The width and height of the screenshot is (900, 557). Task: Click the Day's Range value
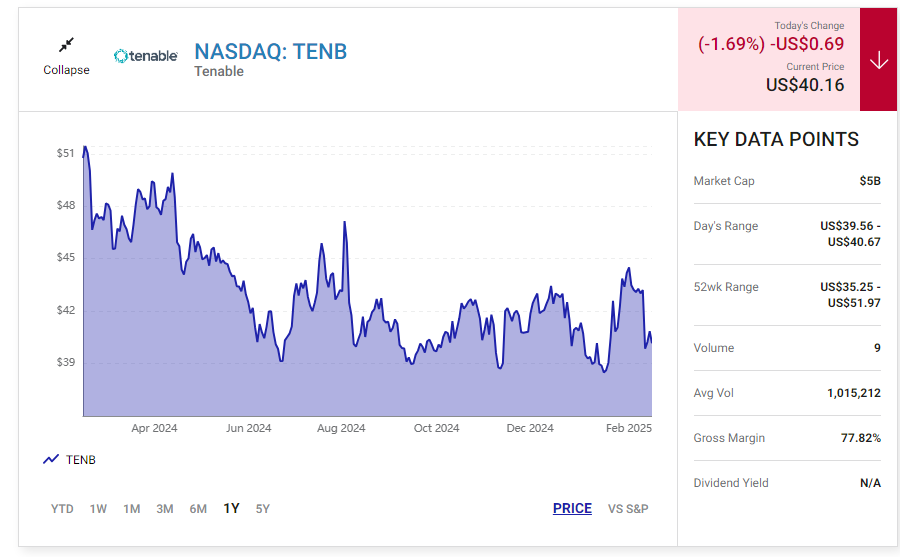tap(850, 234)
